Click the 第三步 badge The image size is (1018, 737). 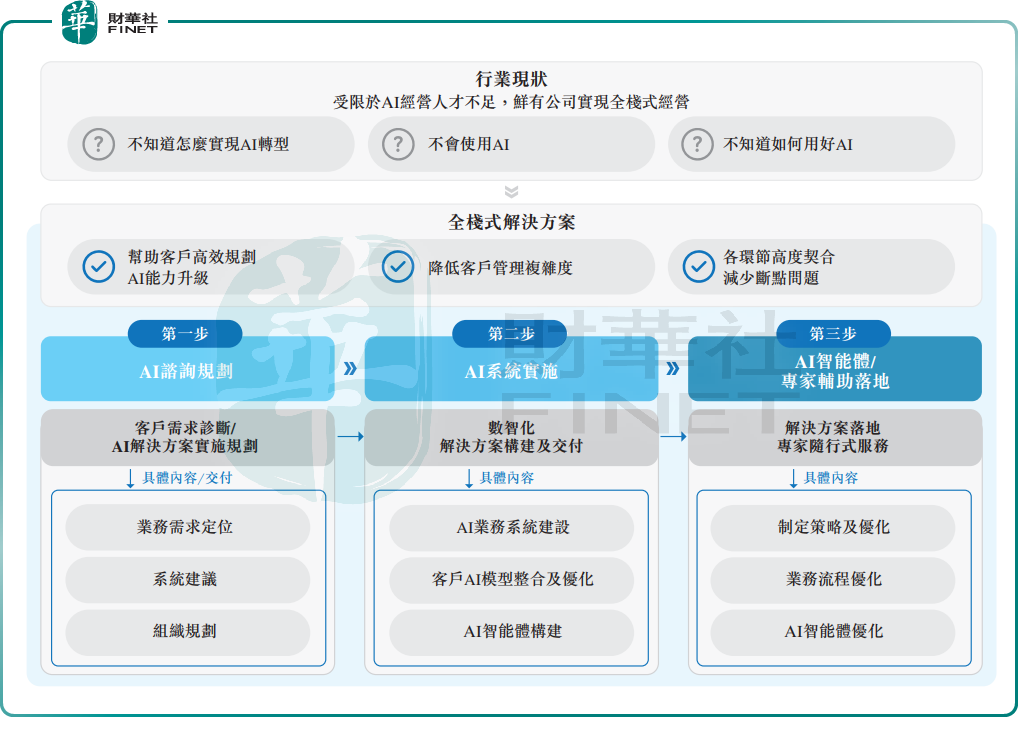[x=834, y=334]
